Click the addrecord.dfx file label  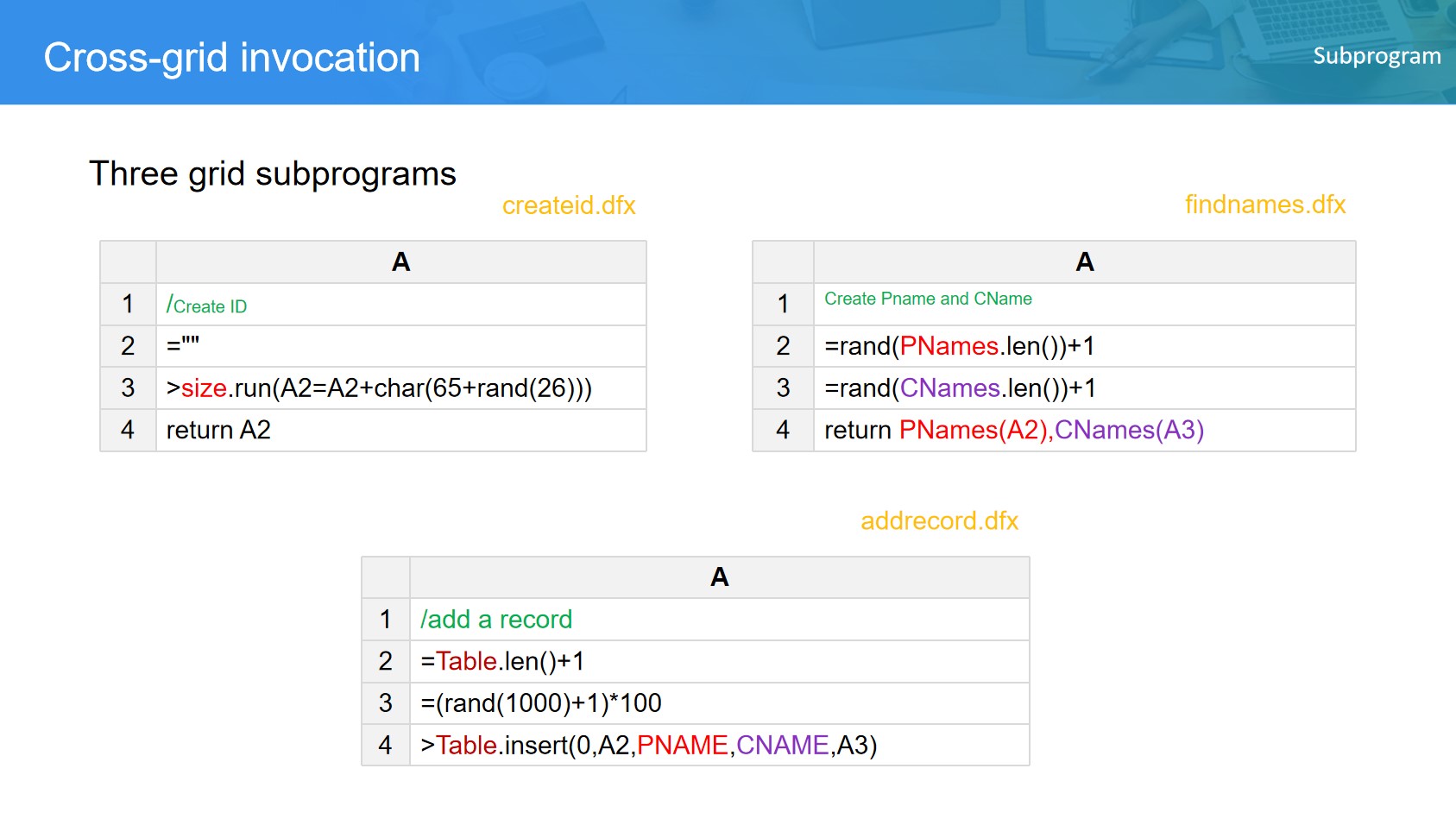click(x=939, y=521)
